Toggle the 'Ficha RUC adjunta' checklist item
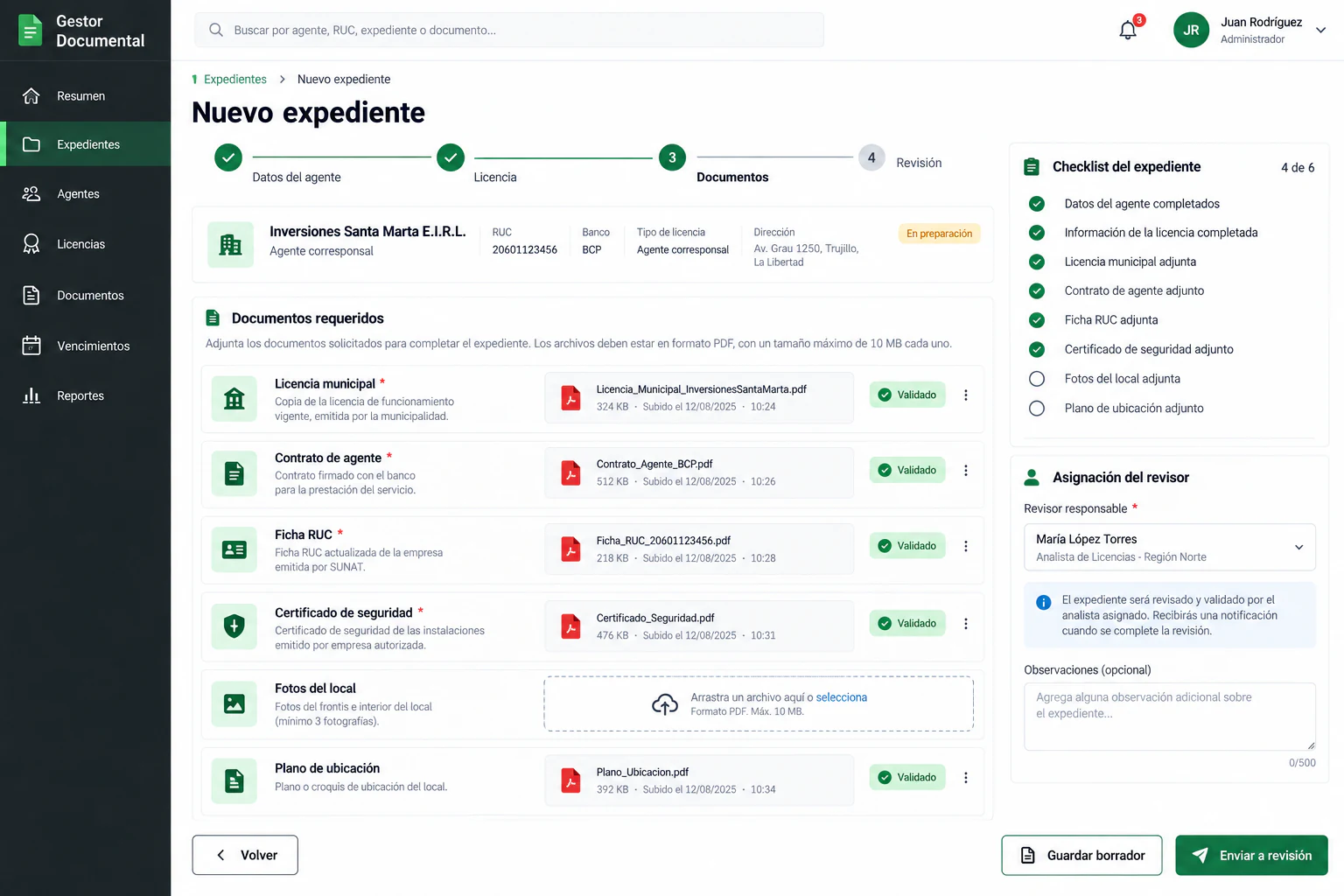Viewport: 1344px width, 896px height. coord(1037,320)
